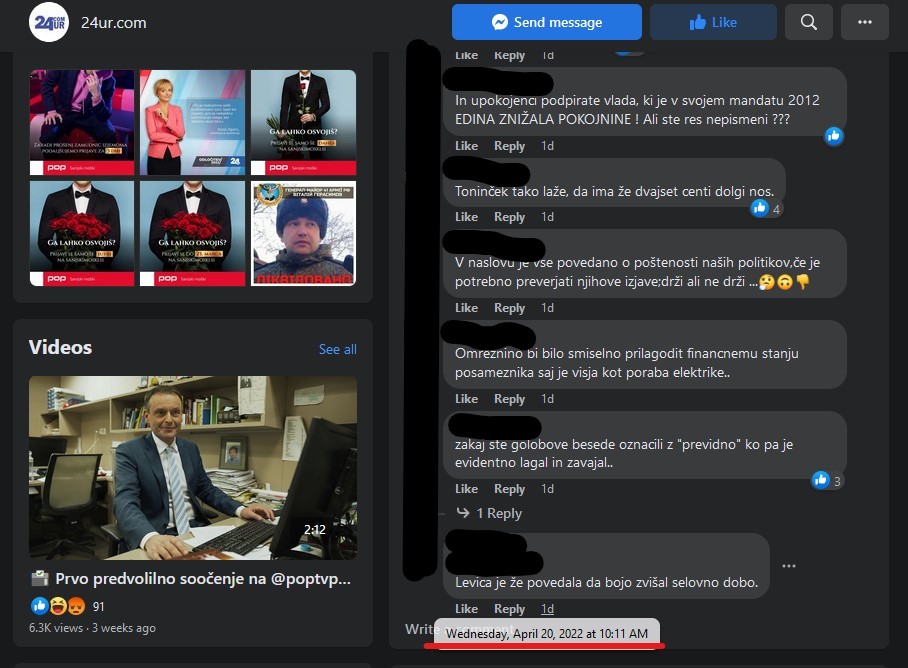Click See all in Videos section
The width and height of the screenshot is (908, 668).
337,349
